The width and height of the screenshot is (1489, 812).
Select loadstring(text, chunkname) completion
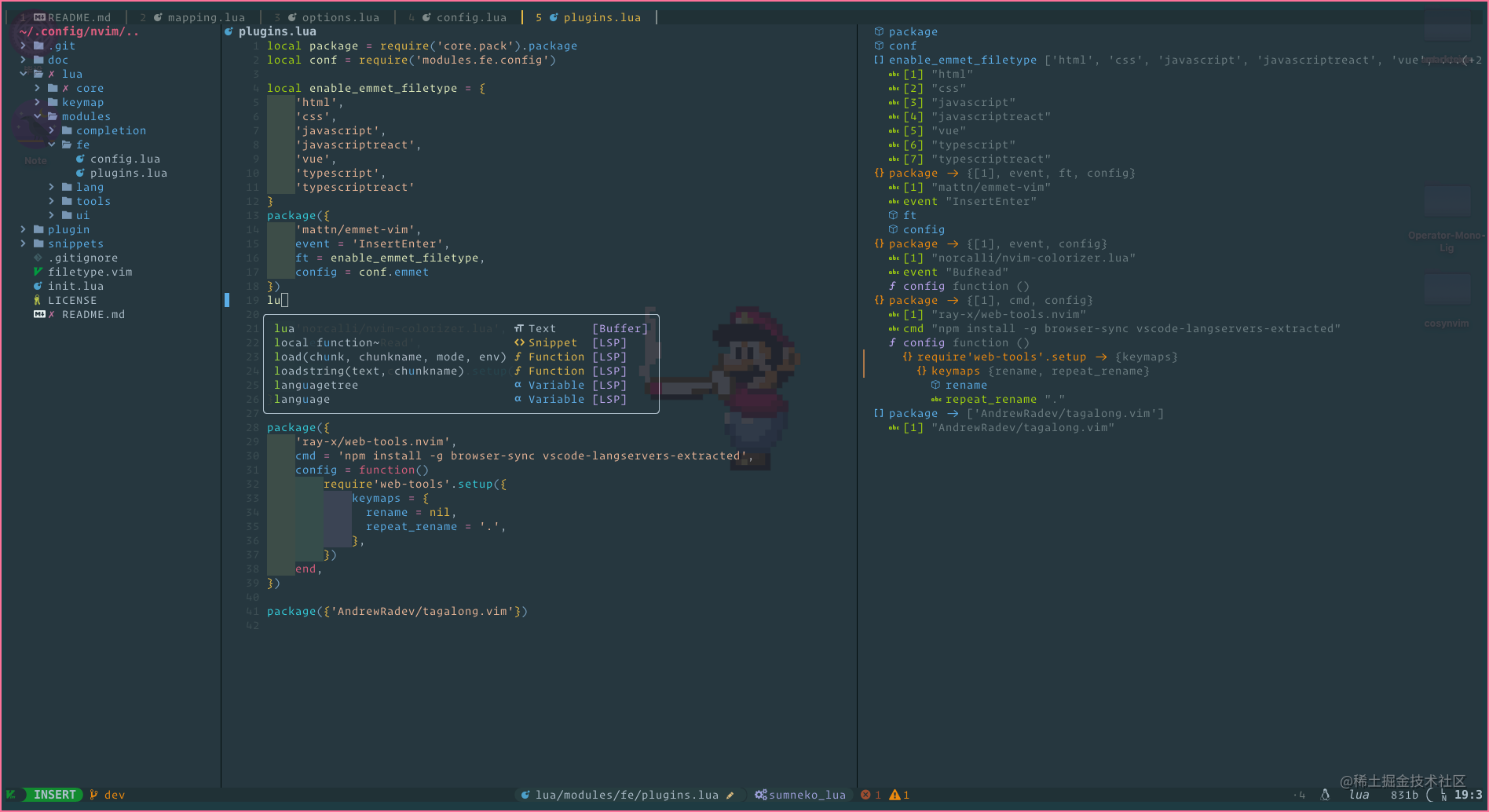(x=461, y=371)
